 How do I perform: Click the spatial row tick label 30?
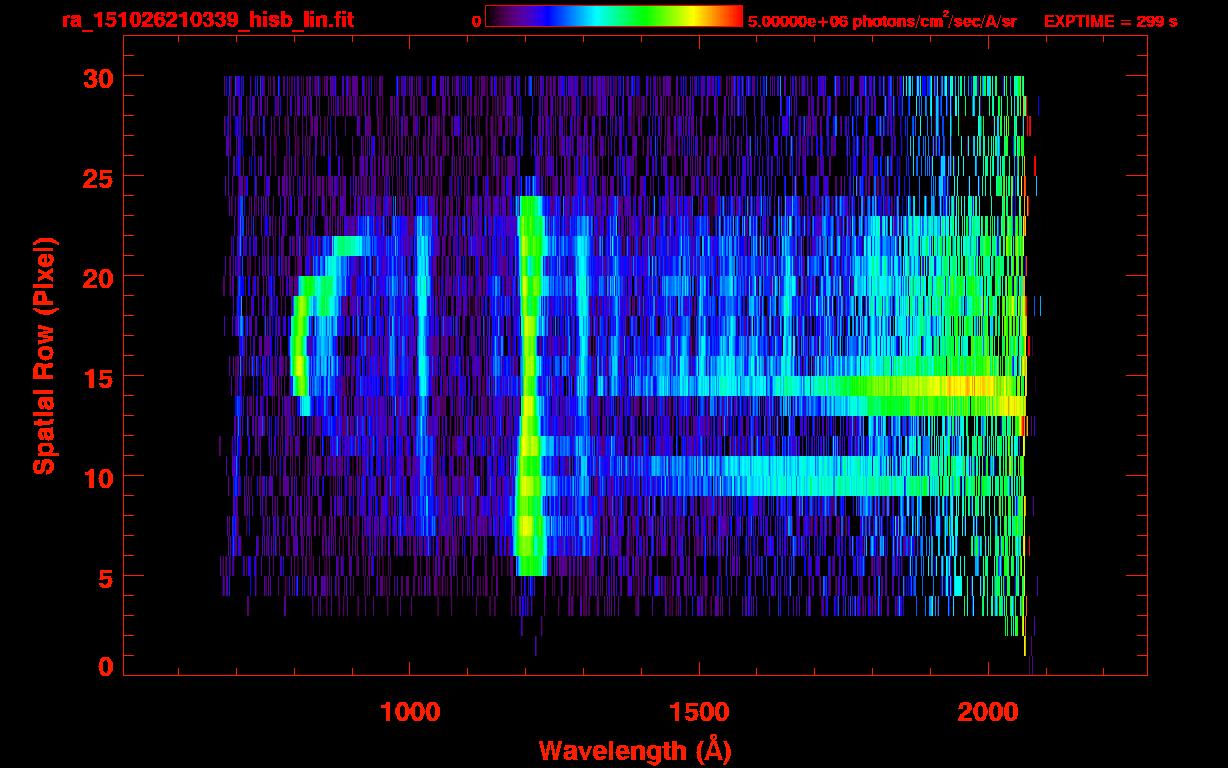pos(97,77)
